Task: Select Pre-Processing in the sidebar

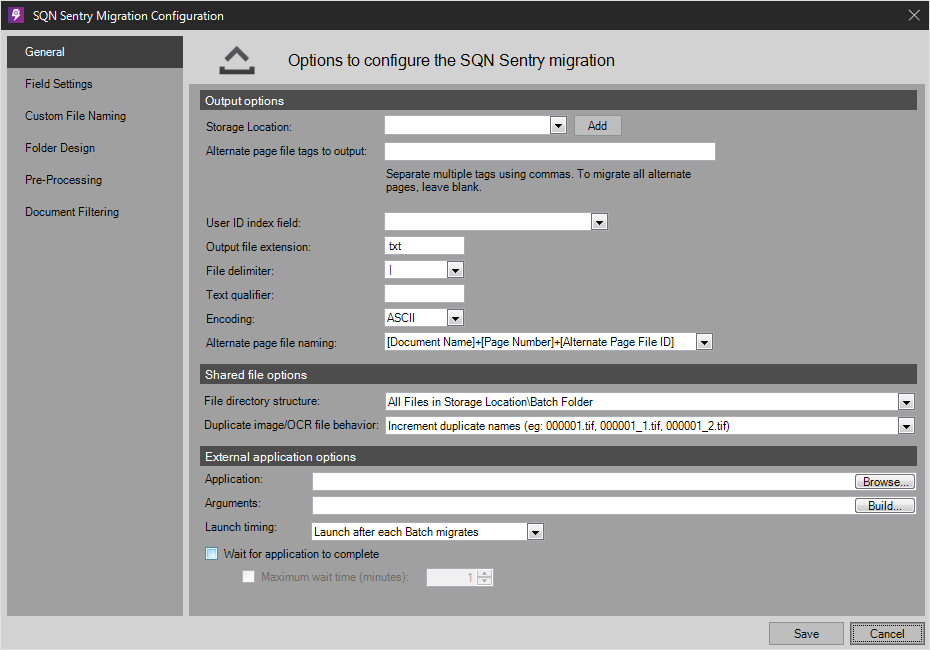Action: pyautogui.click(x=95, y=180)
